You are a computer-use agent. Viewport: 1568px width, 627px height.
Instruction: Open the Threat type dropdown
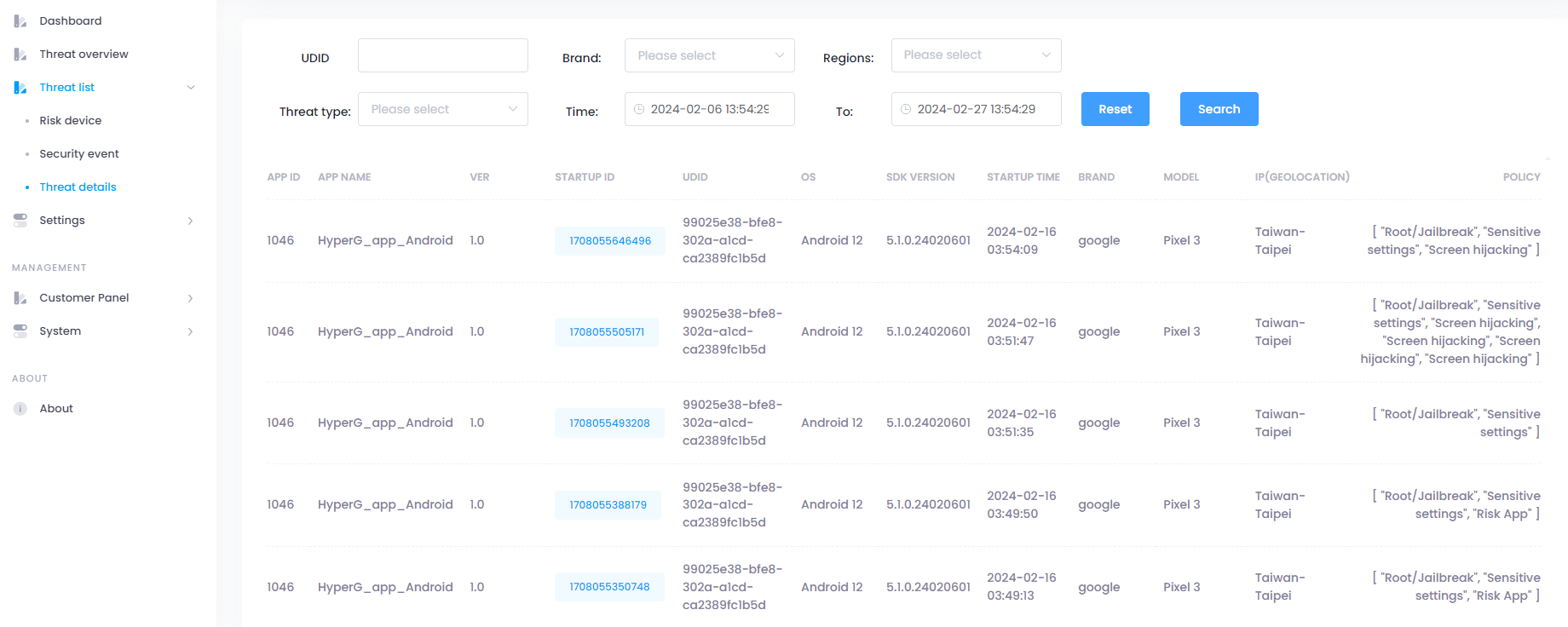pyautogui.click(x=442, y=109)
